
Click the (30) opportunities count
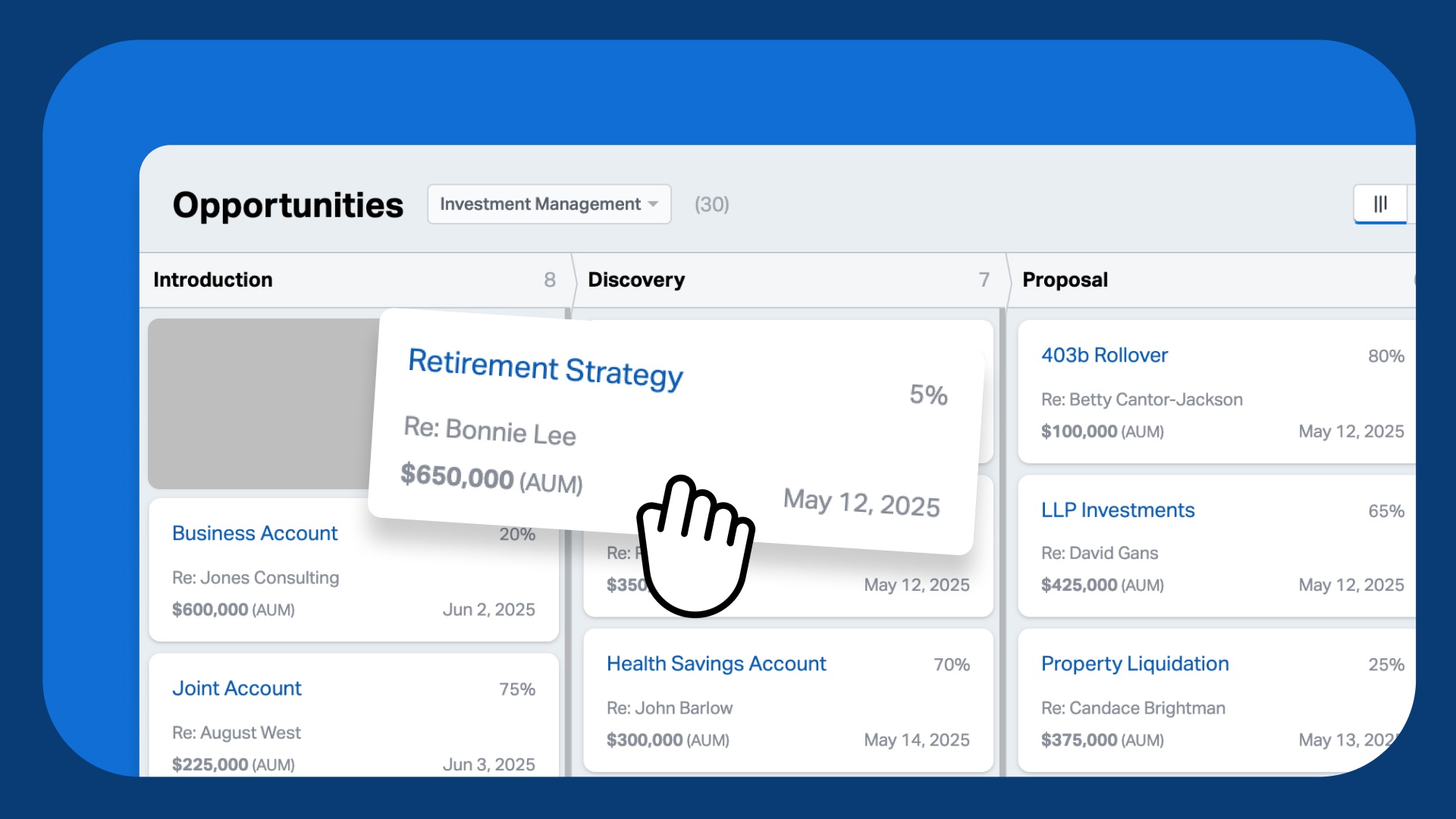coord(711,204)
